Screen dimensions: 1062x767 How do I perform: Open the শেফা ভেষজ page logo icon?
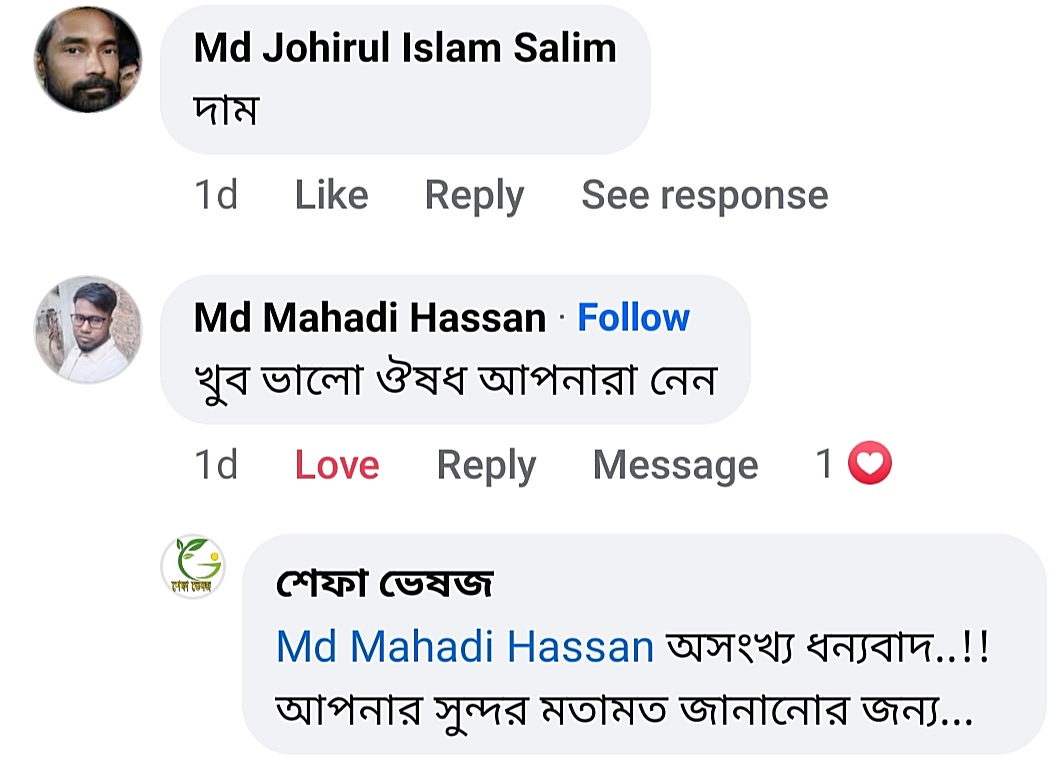click(x=193, y=567)
